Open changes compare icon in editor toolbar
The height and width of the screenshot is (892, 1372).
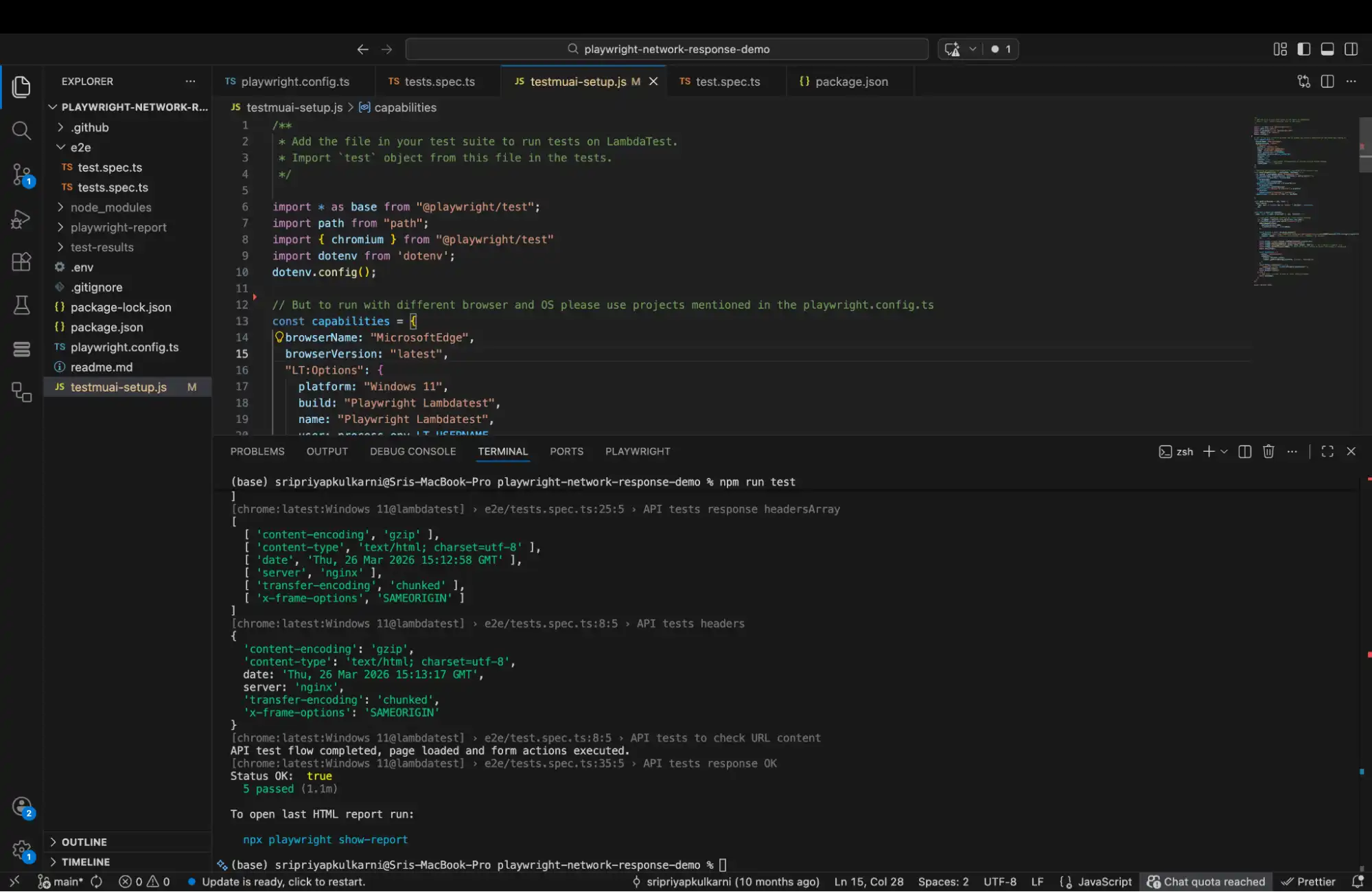(x=1303, y=82)
